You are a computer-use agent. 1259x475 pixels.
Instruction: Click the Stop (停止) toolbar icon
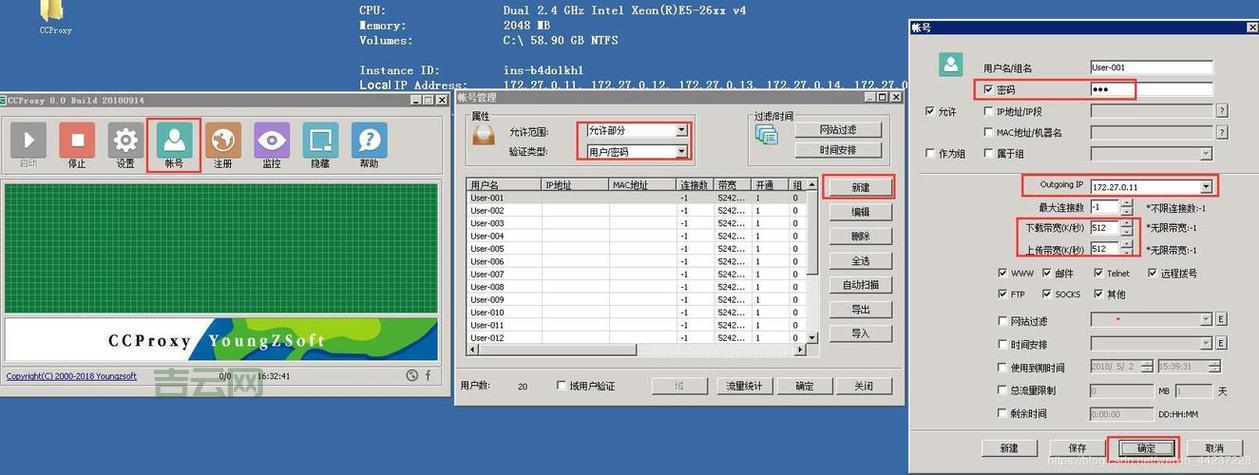(x=77, y=145)
